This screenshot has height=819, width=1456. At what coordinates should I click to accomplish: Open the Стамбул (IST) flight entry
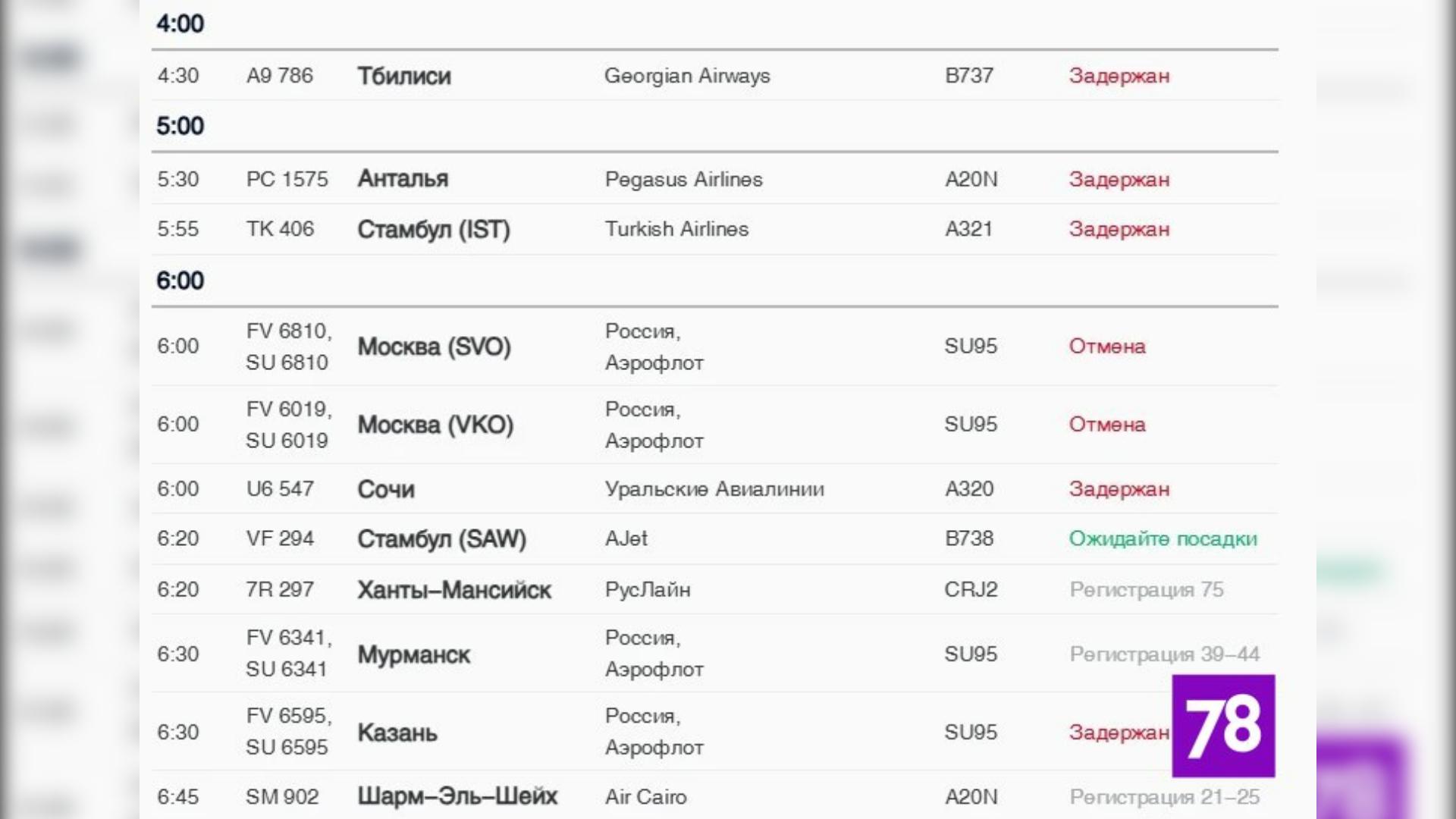point(433,229)
